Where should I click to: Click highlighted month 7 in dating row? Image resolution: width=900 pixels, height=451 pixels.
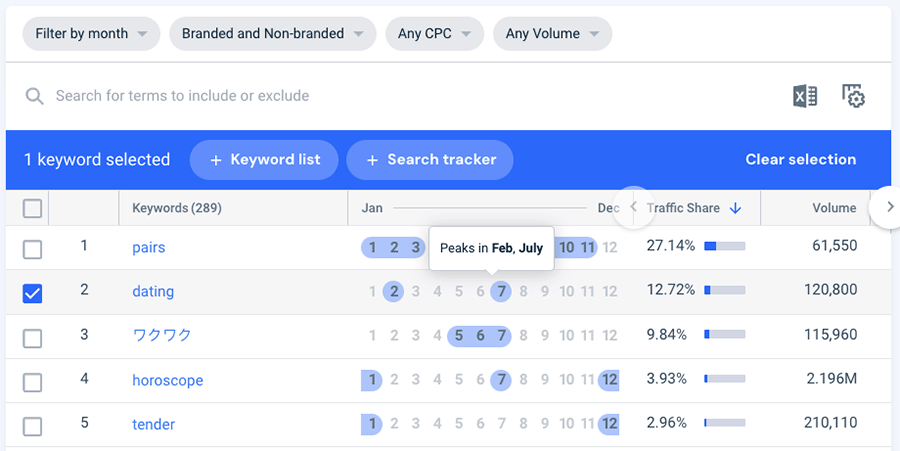[x=501, y=291]
